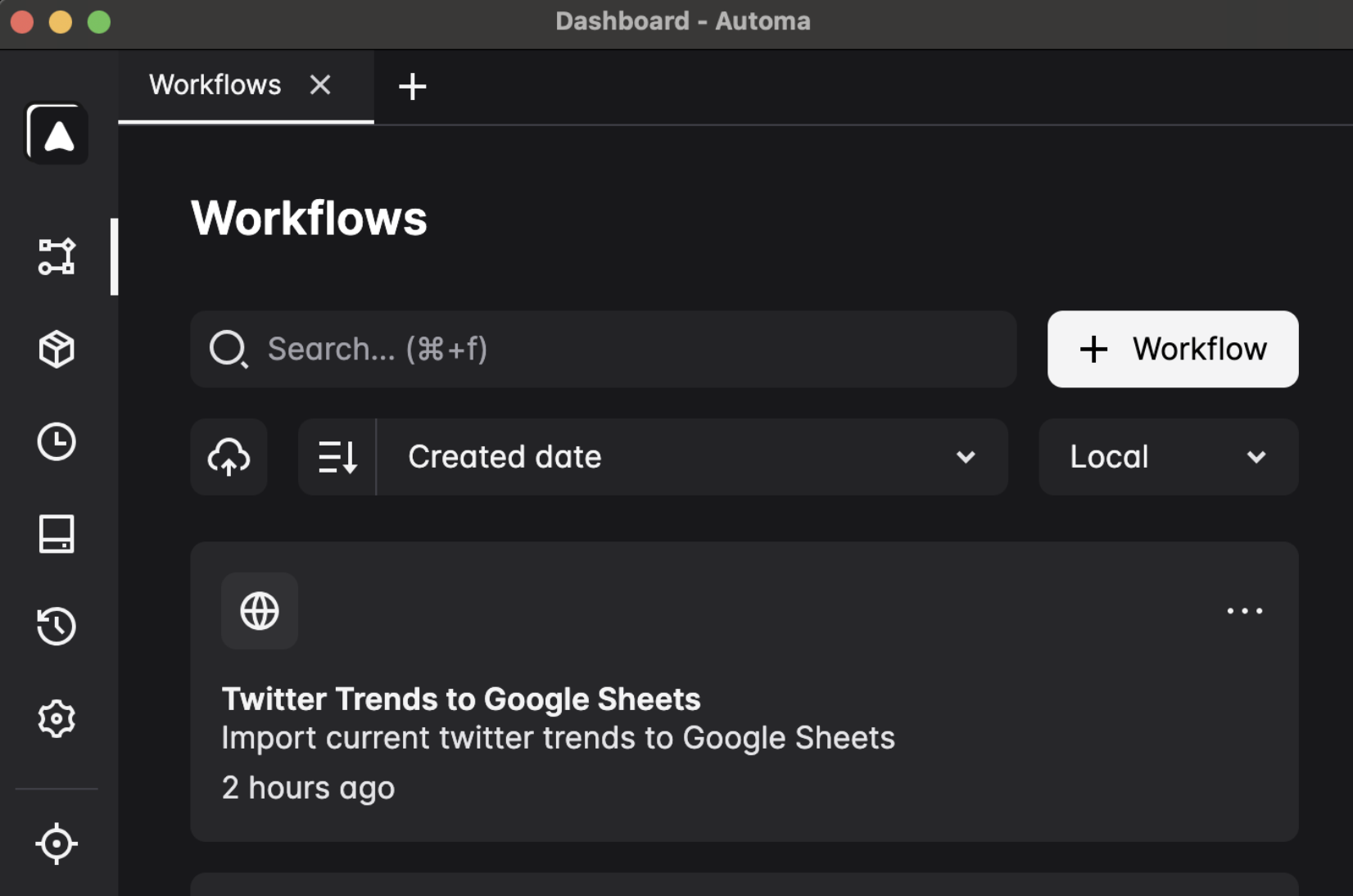Focus the Search workflows field
1353x896 pixels.
[604, 349]
